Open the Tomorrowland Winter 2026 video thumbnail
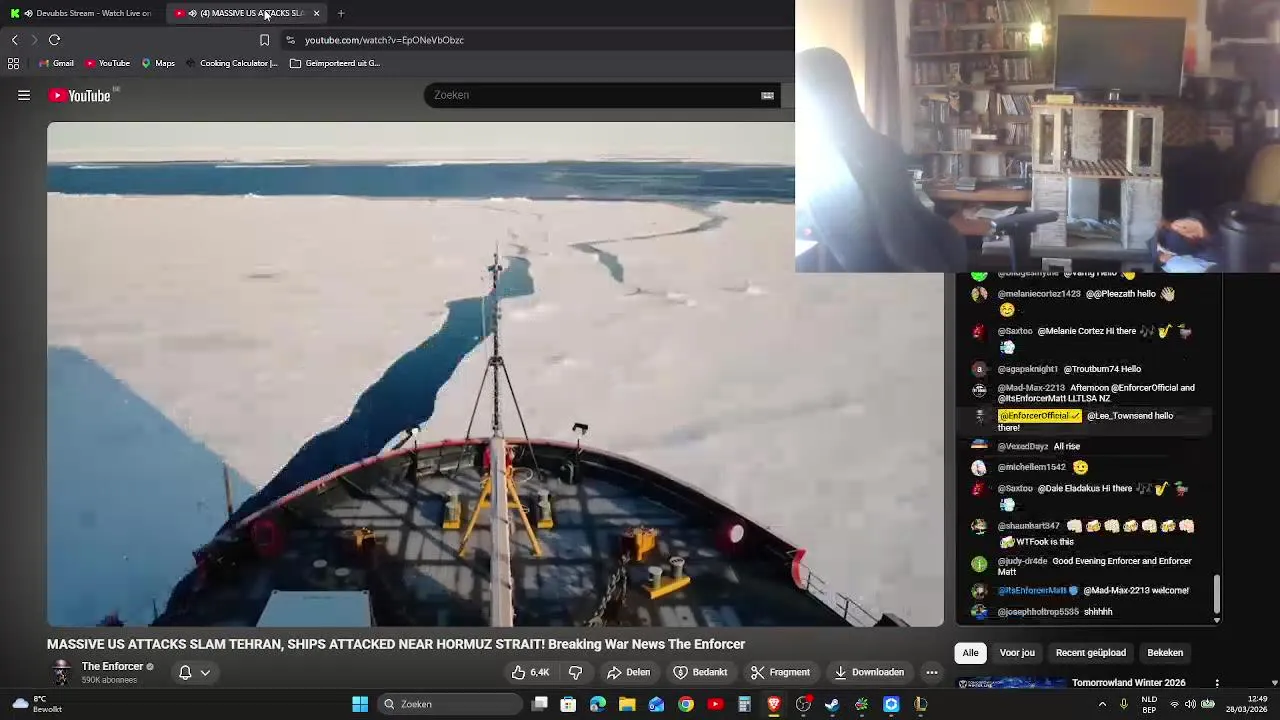The image size is (1280, 720). (x=1011, y=684)
